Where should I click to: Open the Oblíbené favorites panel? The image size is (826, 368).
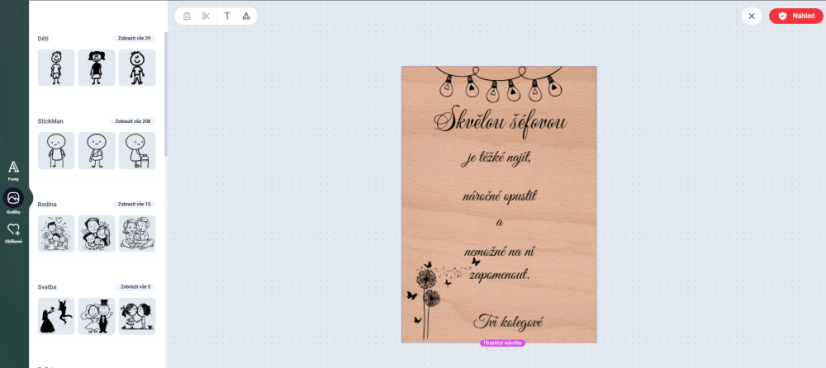[x=14, y=233]
